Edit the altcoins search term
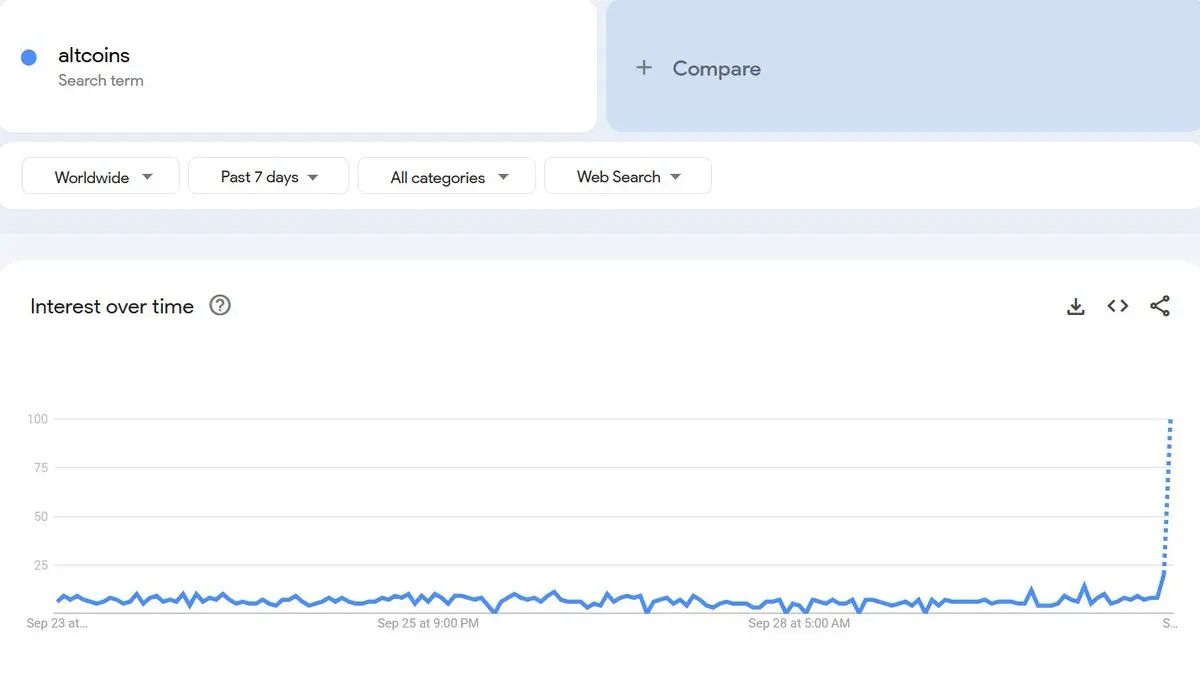The height and width of the screenshot is (688, 1200). point(298,65)
